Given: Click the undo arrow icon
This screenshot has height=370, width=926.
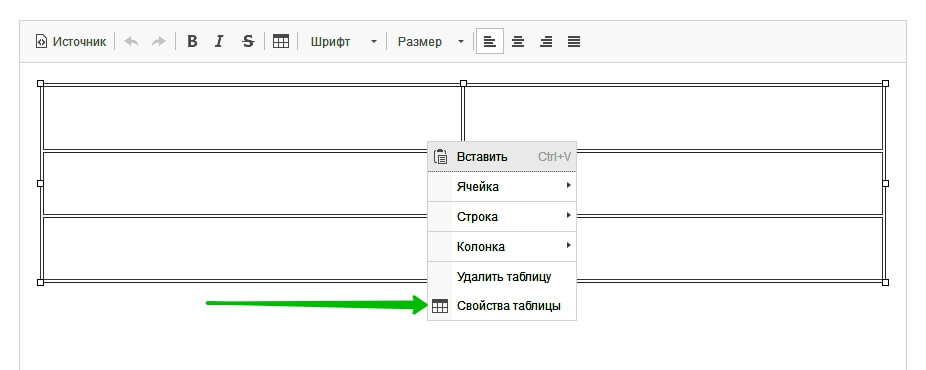Looking at the screenshot, I should click(x=131, y=42).
